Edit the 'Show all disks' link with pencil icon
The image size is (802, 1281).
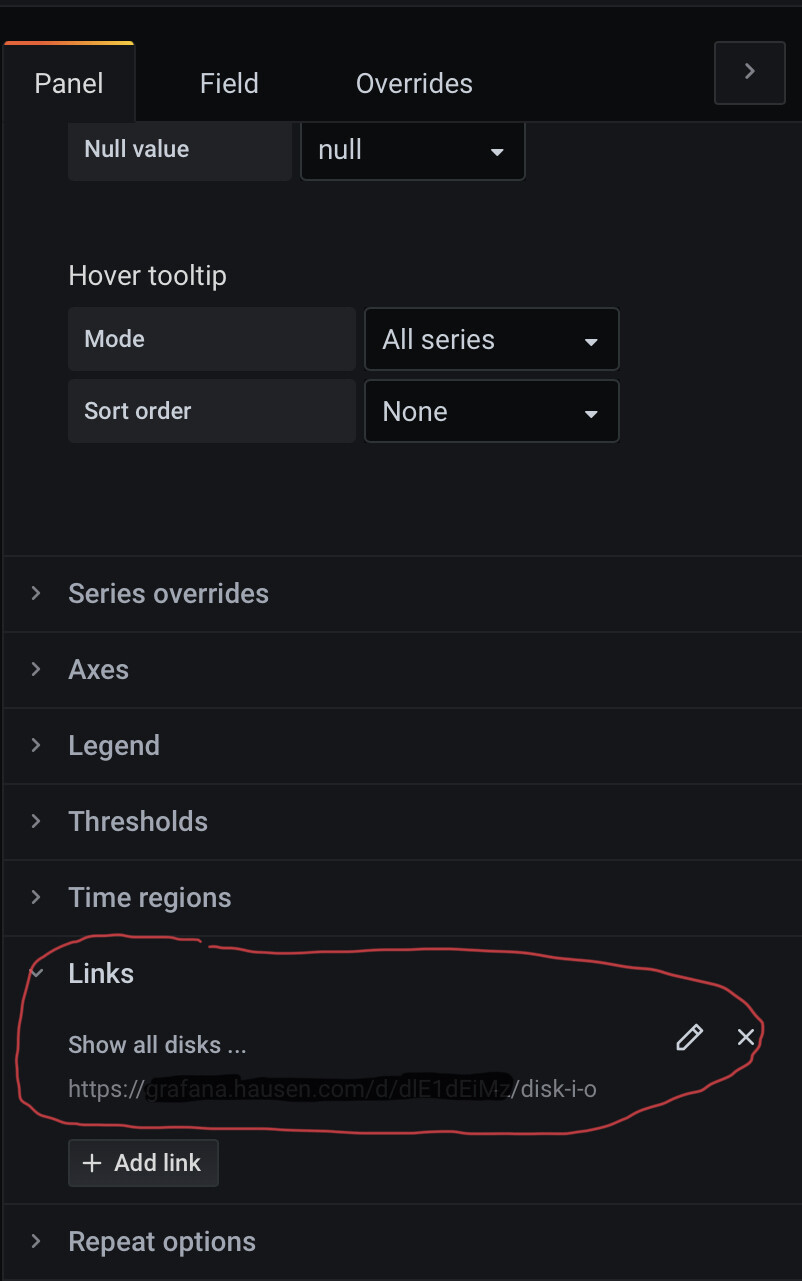pyautogui.click(x=689, y=1038)
